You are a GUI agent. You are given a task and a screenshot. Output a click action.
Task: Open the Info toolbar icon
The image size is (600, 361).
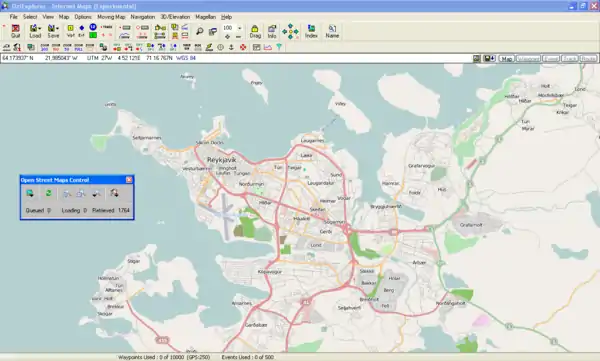272,31
